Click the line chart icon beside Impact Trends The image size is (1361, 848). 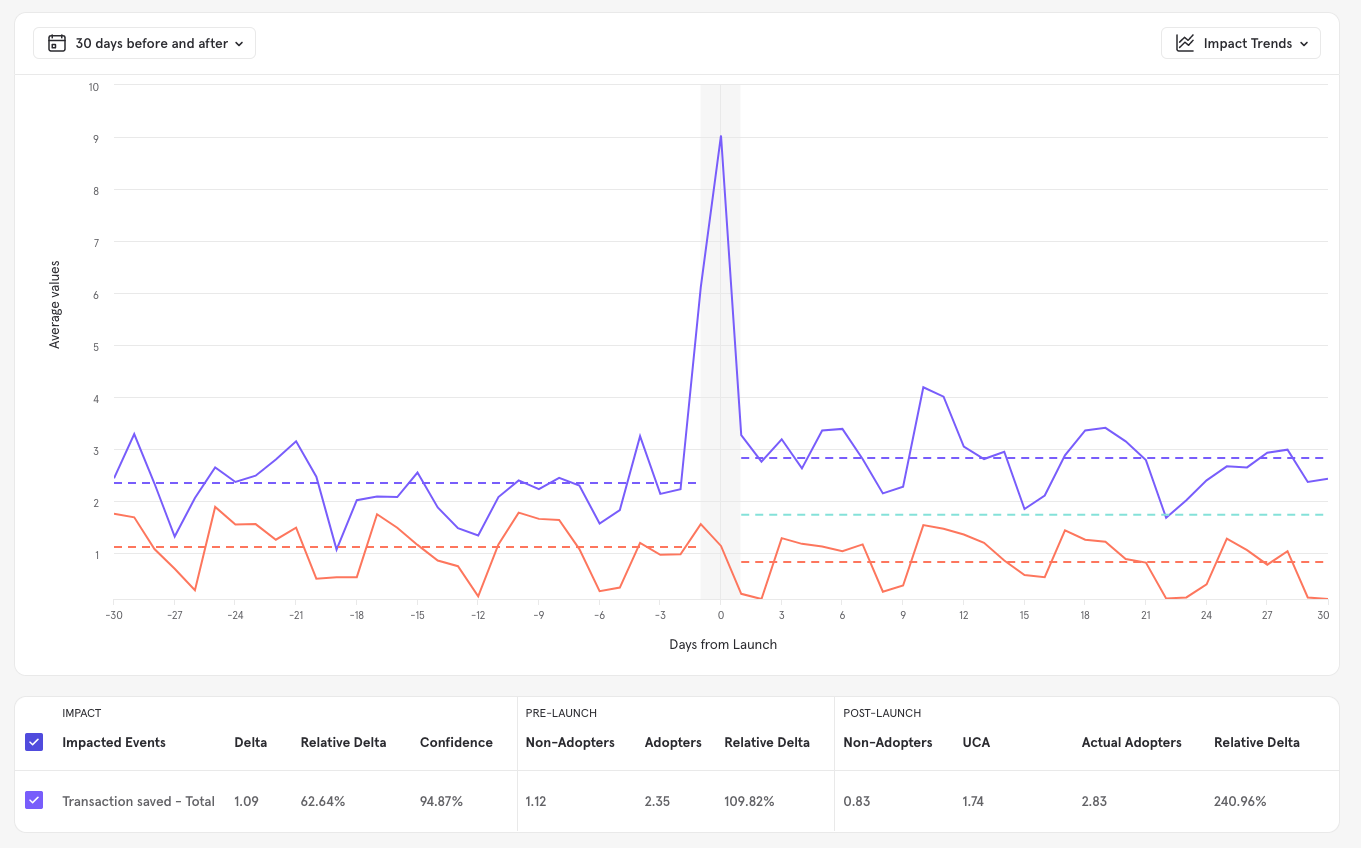(1185, 43)
